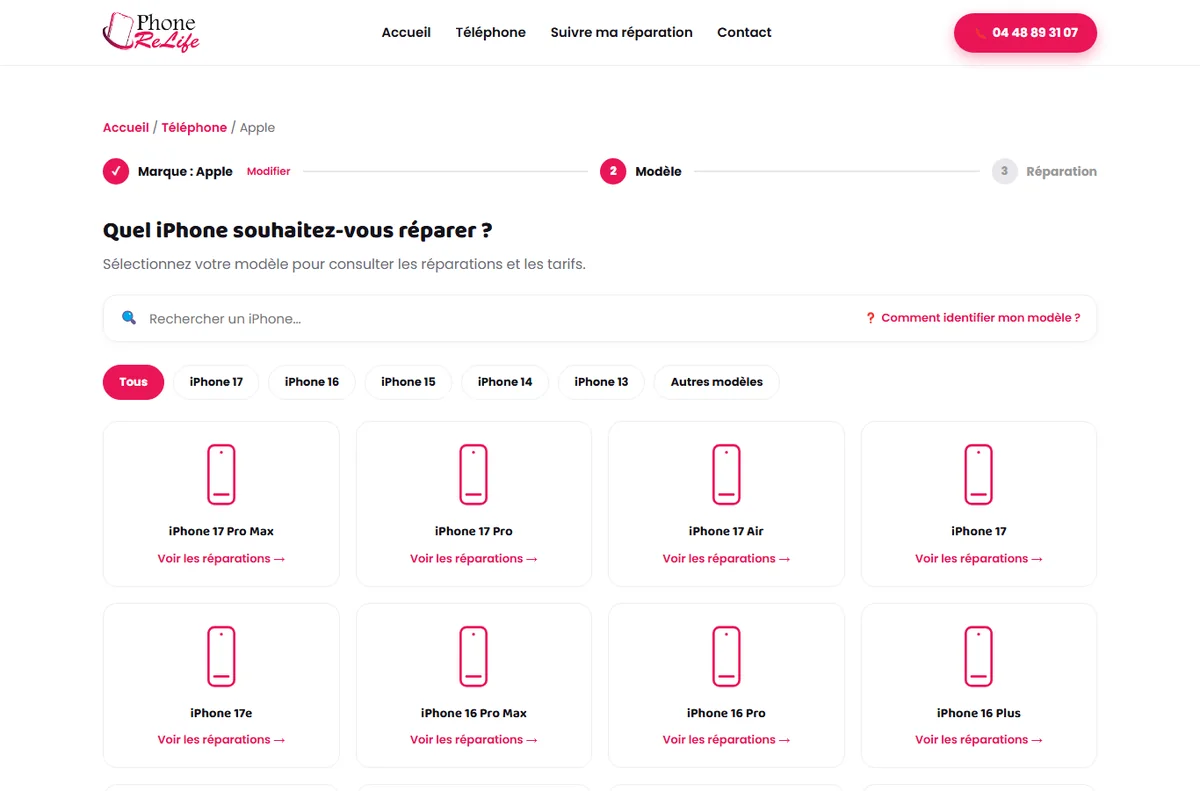Click the iPhone 16 Pro Max phone icon
Image resolution: width=1200 pixels, height=791 pixels.
(x=474, y=656)
